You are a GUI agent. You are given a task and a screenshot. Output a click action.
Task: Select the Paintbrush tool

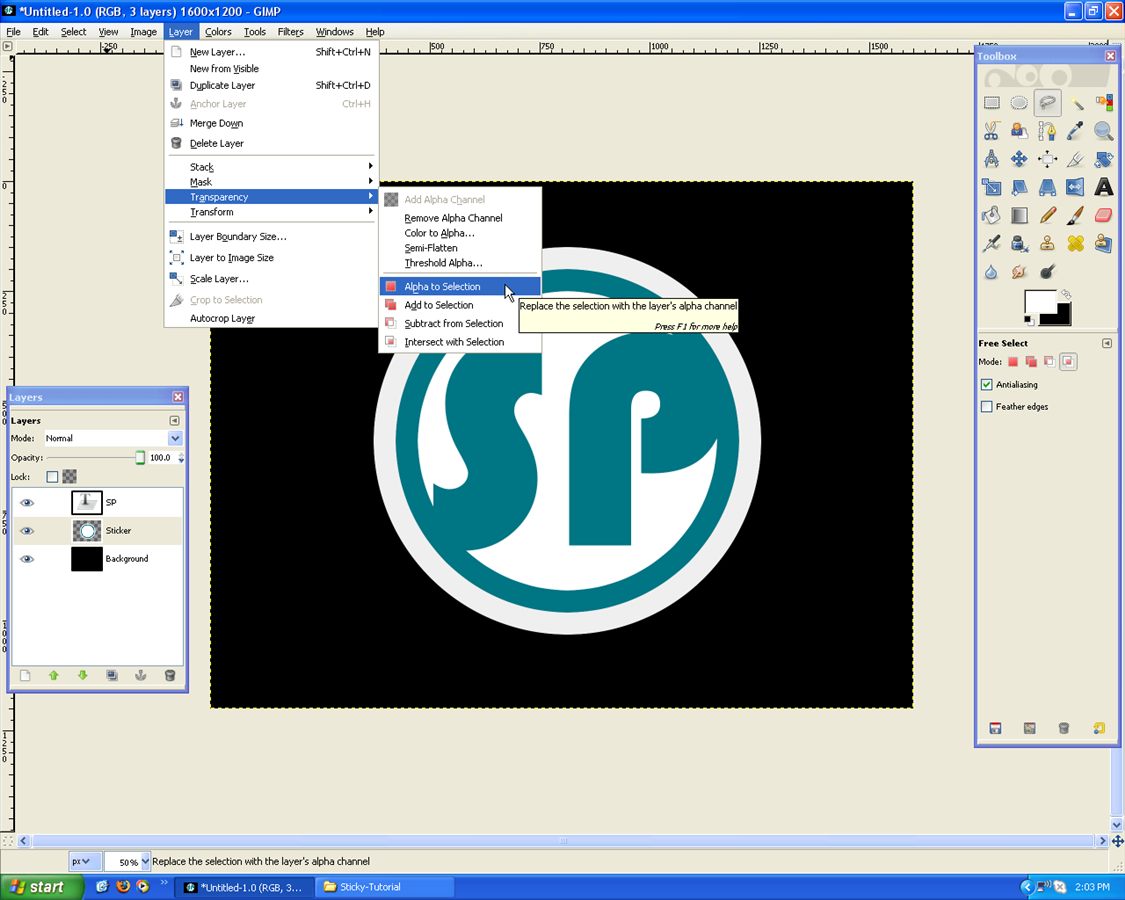tap(1075, 215)
